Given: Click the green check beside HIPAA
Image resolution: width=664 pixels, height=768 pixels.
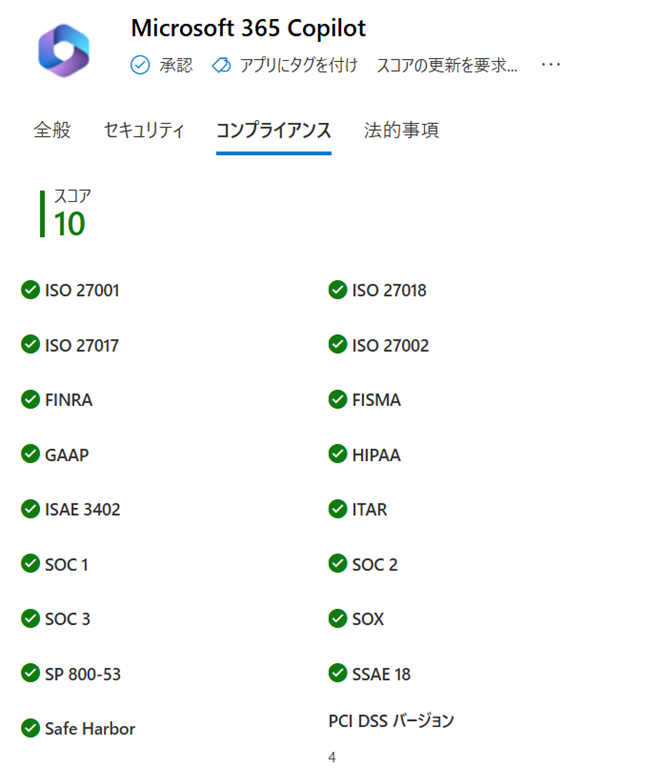Looking at the screenshot, I should tap(338, 454).
